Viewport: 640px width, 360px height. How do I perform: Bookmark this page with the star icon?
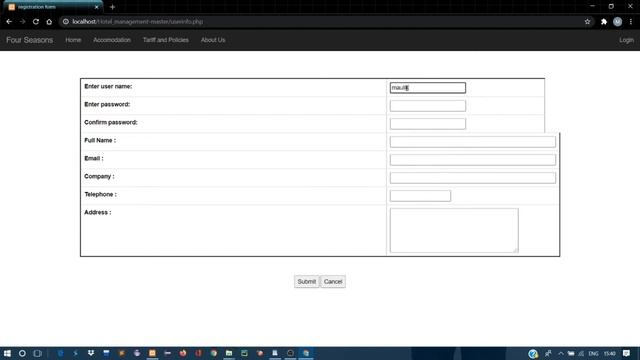tap(587, 22)
